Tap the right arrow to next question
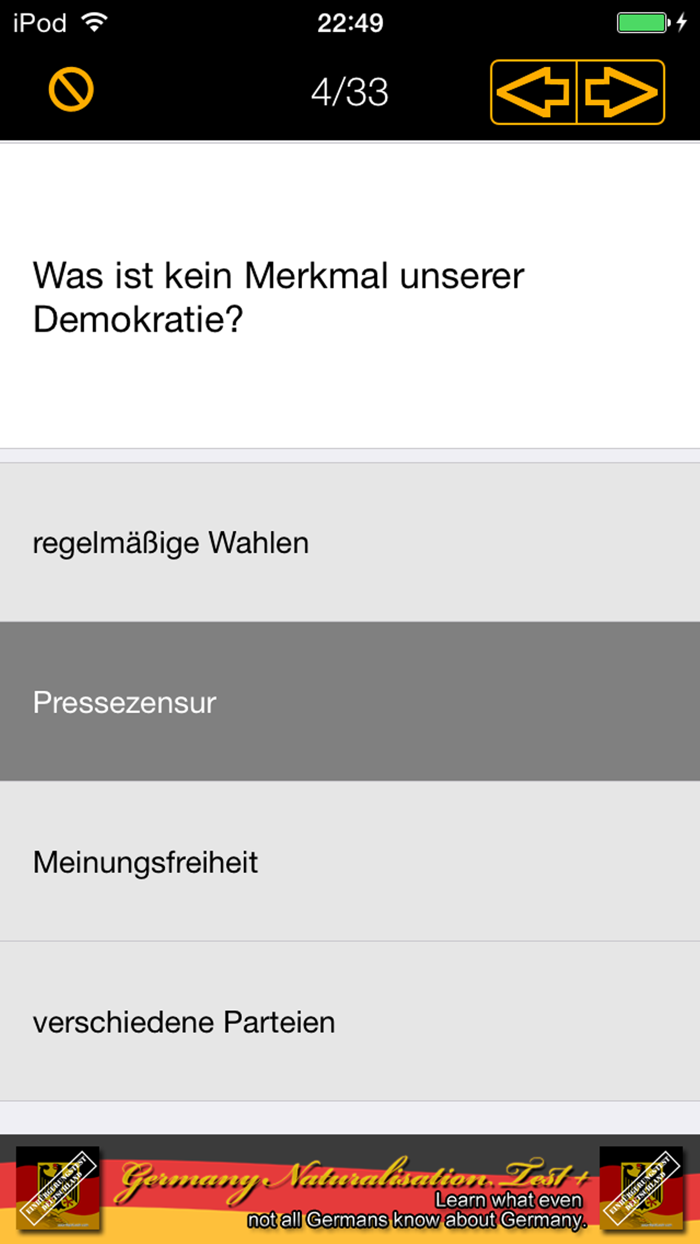700x1244 pixels. coord(620,90)
